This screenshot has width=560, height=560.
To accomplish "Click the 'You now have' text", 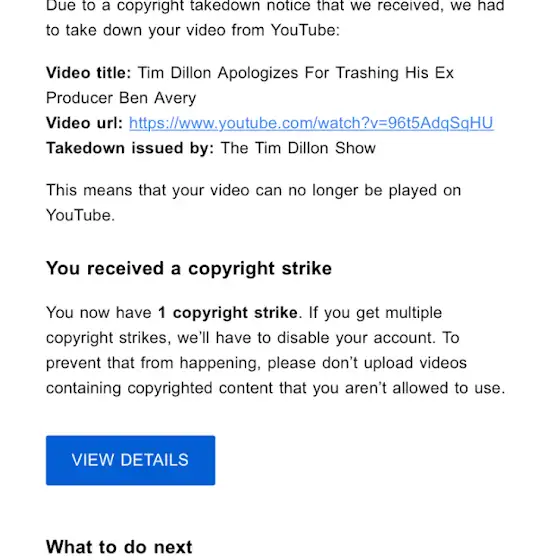I will click(x=99, y=313).
